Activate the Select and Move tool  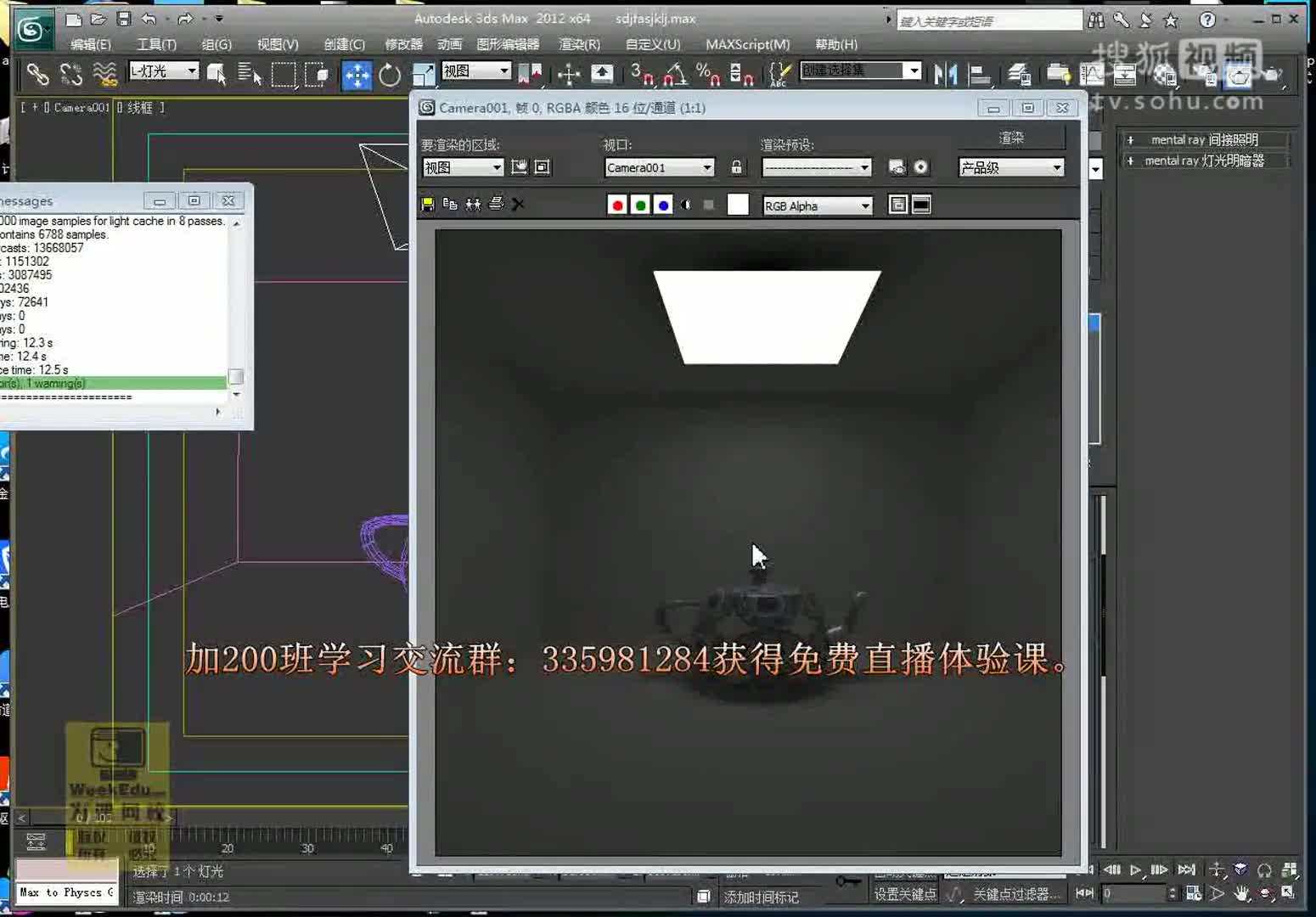[357, 75]
